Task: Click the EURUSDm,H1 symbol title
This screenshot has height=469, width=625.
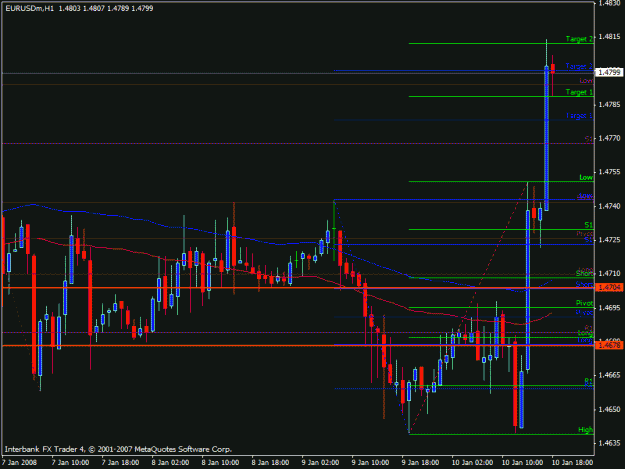Action: [29, 8]
